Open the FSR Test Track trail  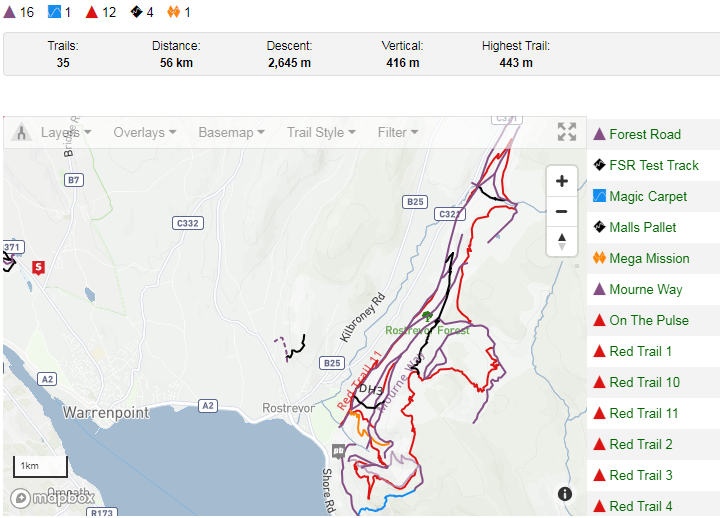tap(654, 165)
